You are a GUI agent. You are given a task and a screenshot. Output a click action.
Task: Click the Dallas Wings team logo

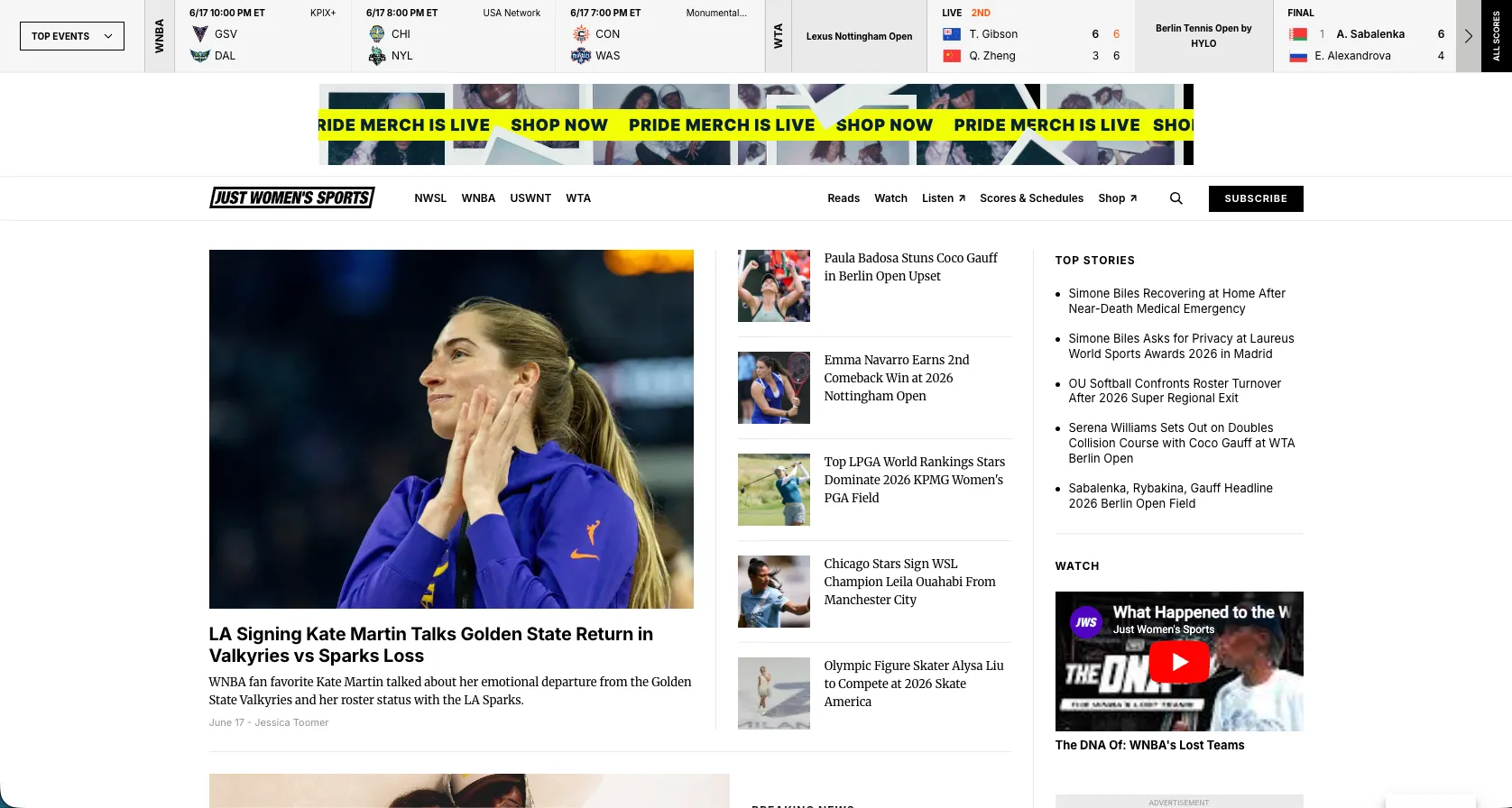[x=199, y=56]
